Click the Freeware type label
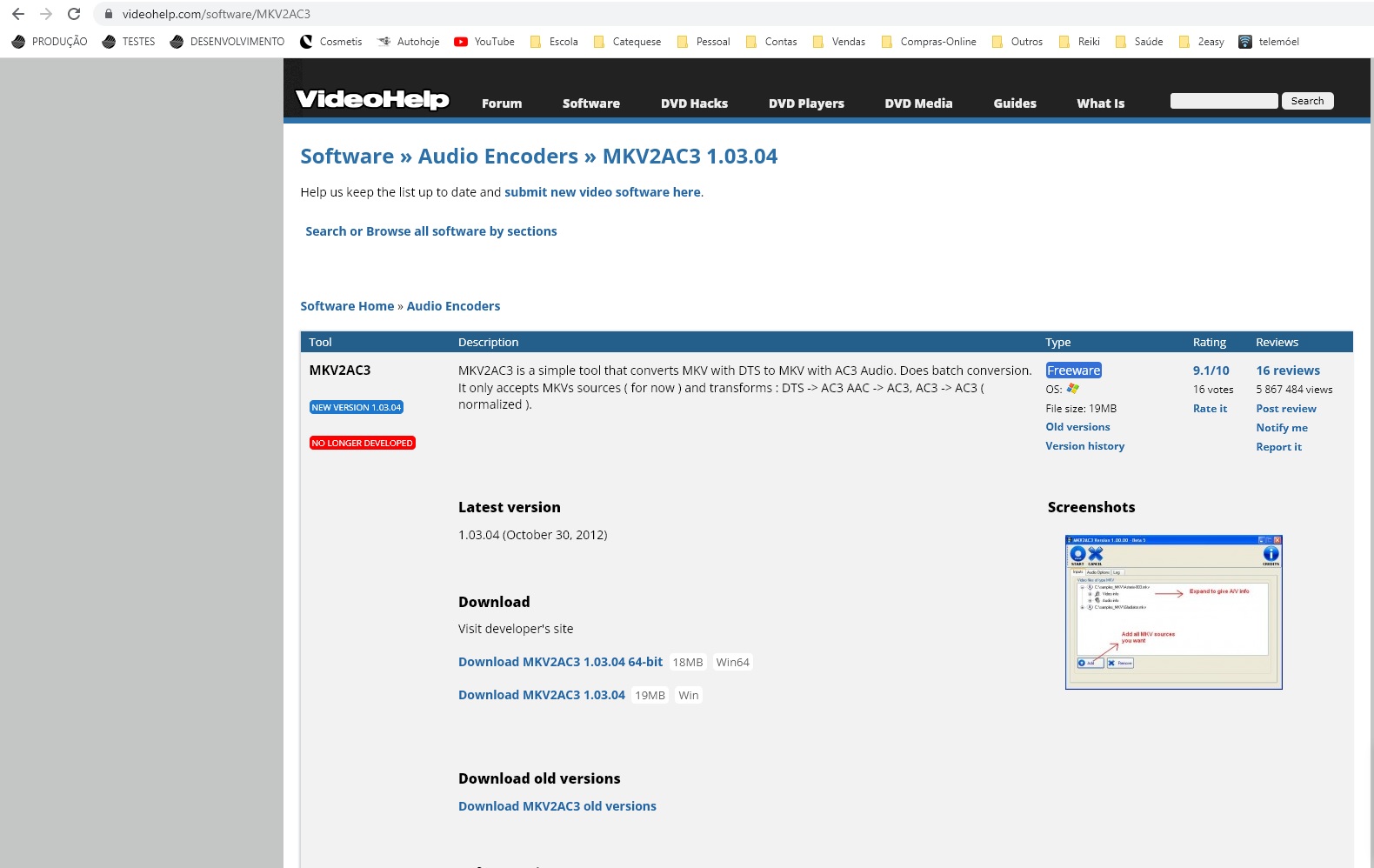The image size is (1374, 868). 1074,371
